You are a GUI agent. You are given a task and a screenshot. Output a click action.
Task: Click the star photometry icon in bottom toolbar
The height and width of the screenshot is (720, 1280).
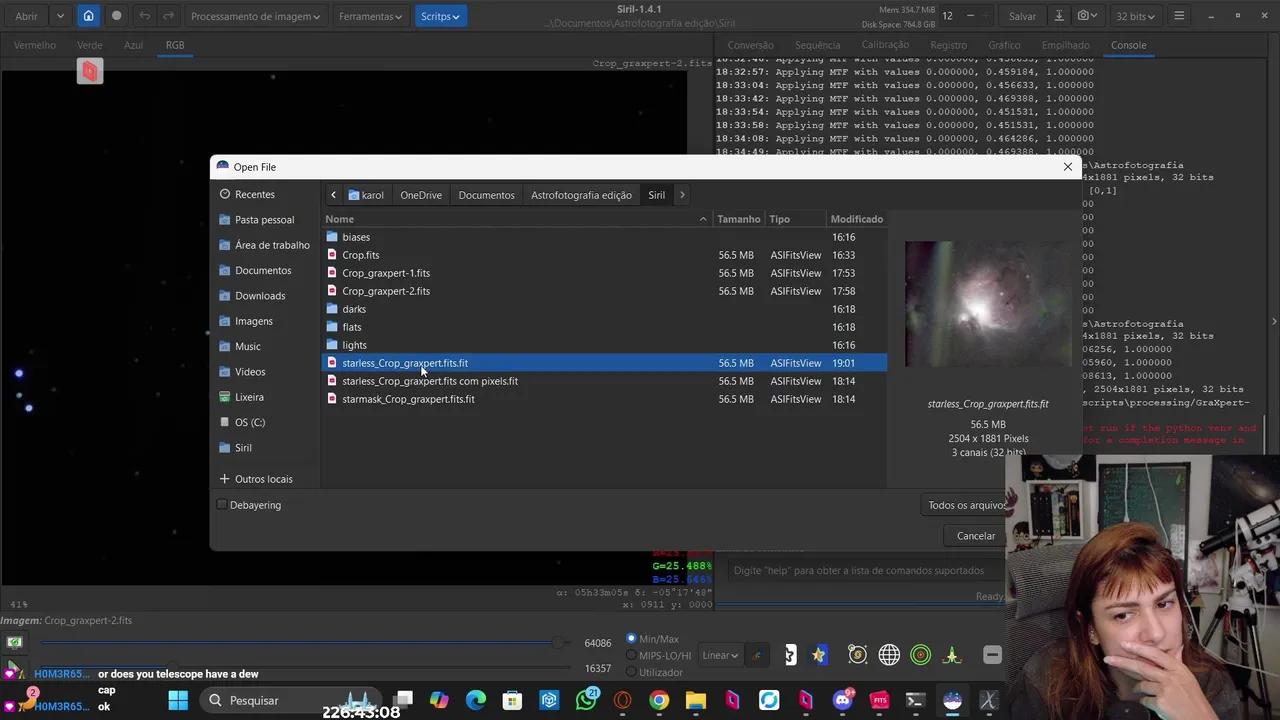819,655
